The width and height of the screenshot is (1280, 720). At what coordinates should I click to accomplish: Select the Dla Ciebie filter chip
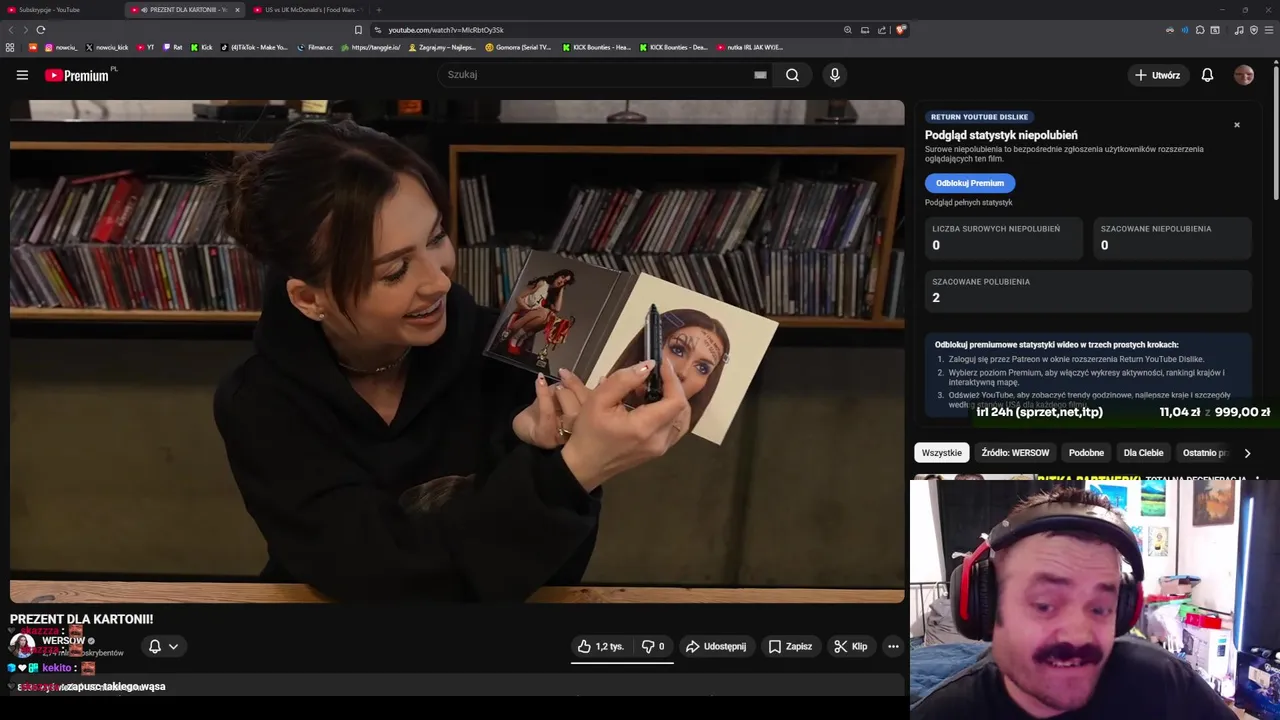[x=1143, y=453]
